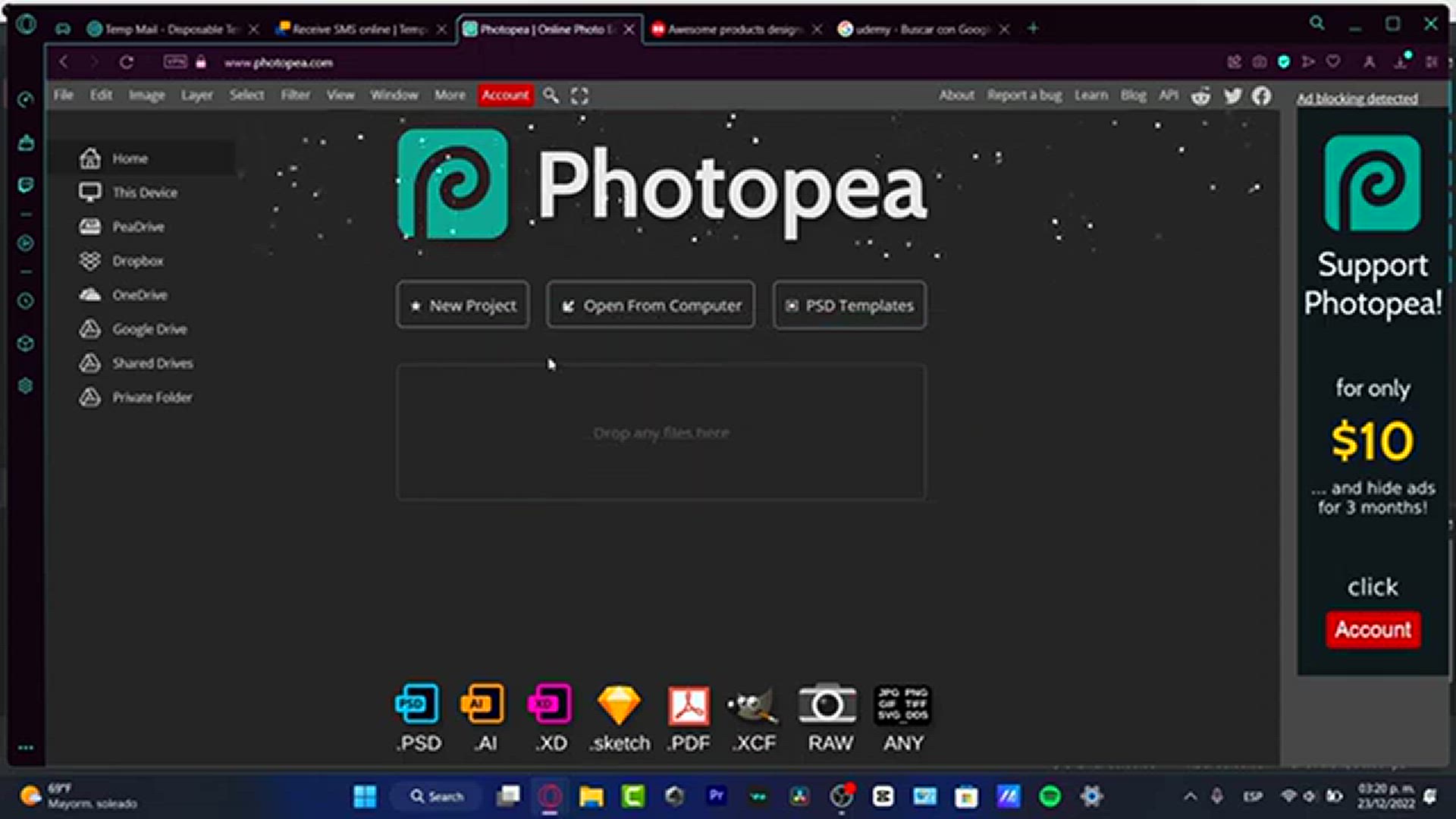Image resolution: width=1456 pixels, height=819 pixels.
Task: Click Open From Computer button
Action: (651, 306)
